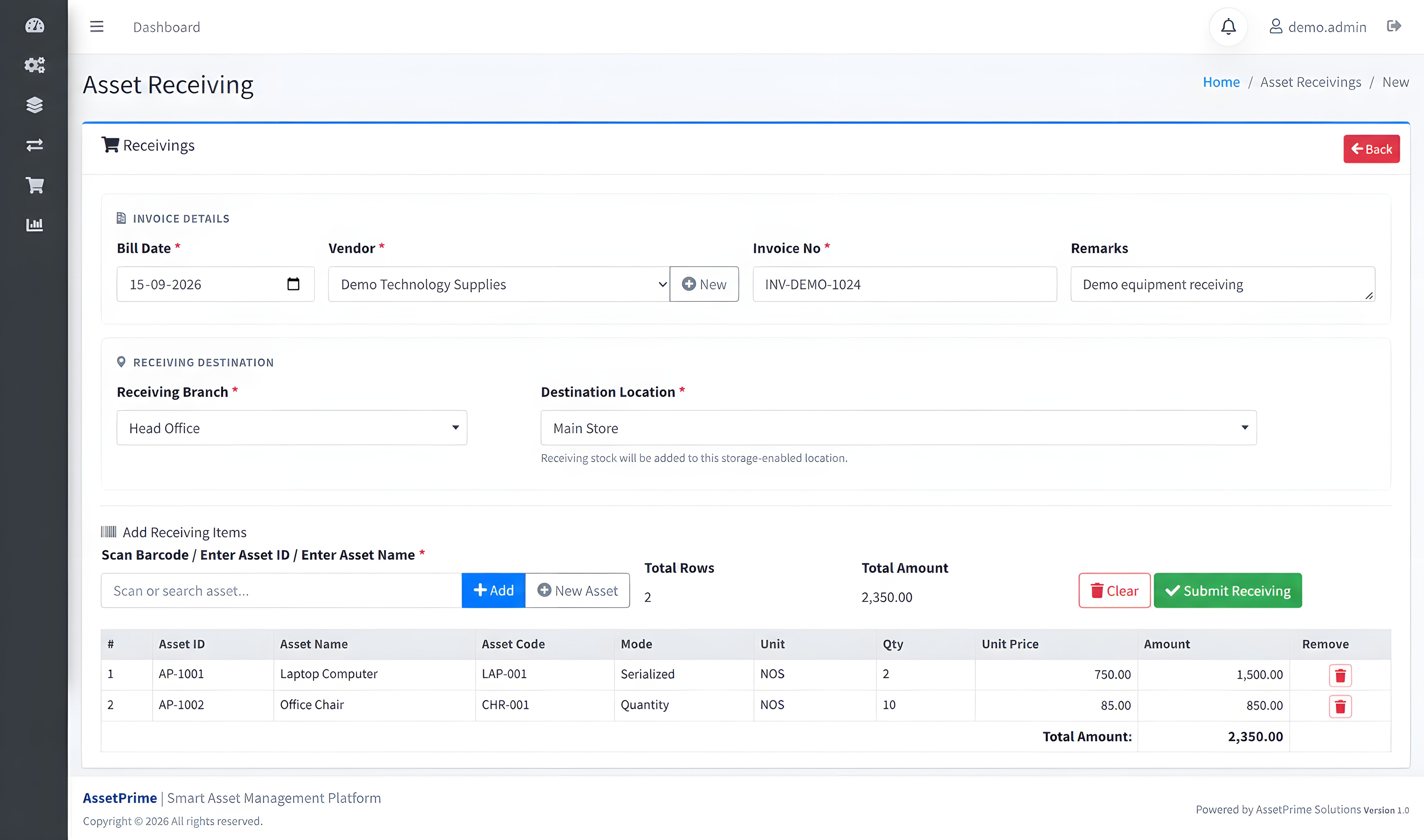Open the transfer arrows sidebar icon
Screen dimensions: 1424x840
point(34,145)
